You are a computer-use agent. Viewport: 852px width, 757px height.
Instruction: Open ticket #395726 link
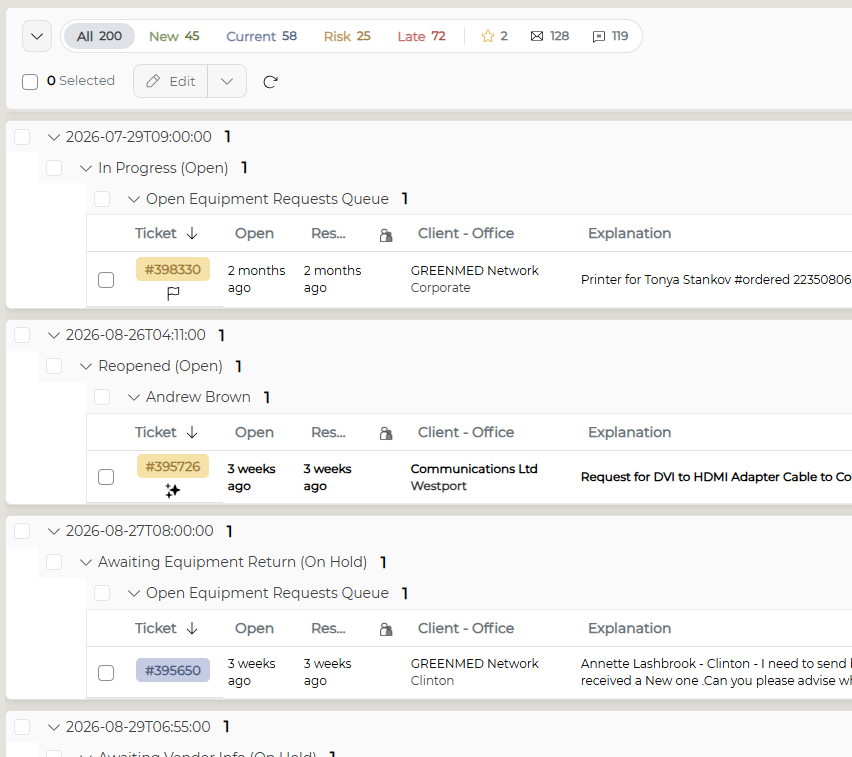(173, 466)
